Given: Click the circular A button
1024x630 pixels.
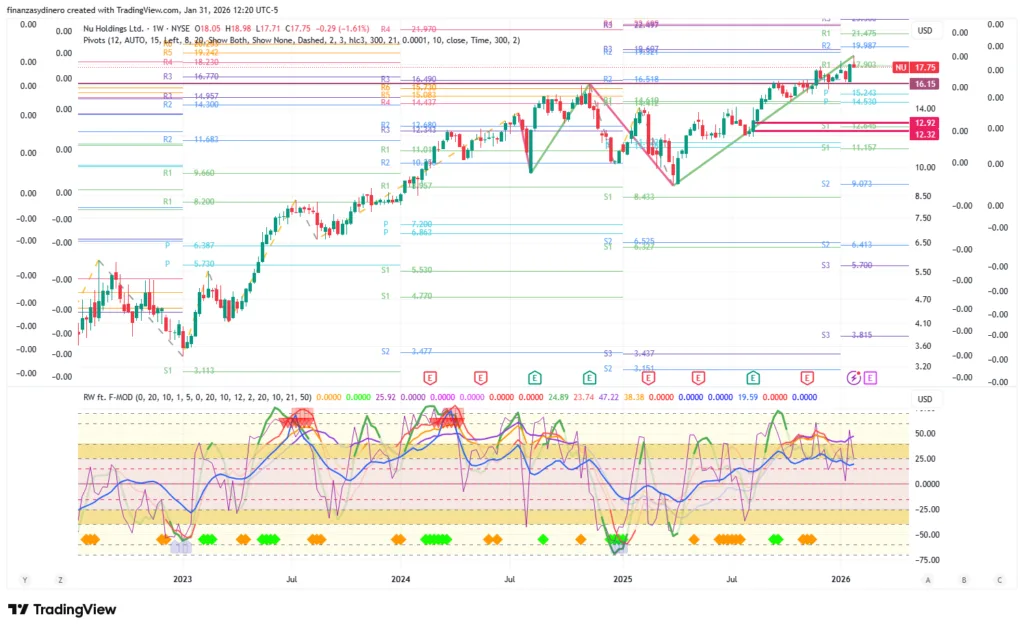Looking at the screenshot, I should click(928, 579).
